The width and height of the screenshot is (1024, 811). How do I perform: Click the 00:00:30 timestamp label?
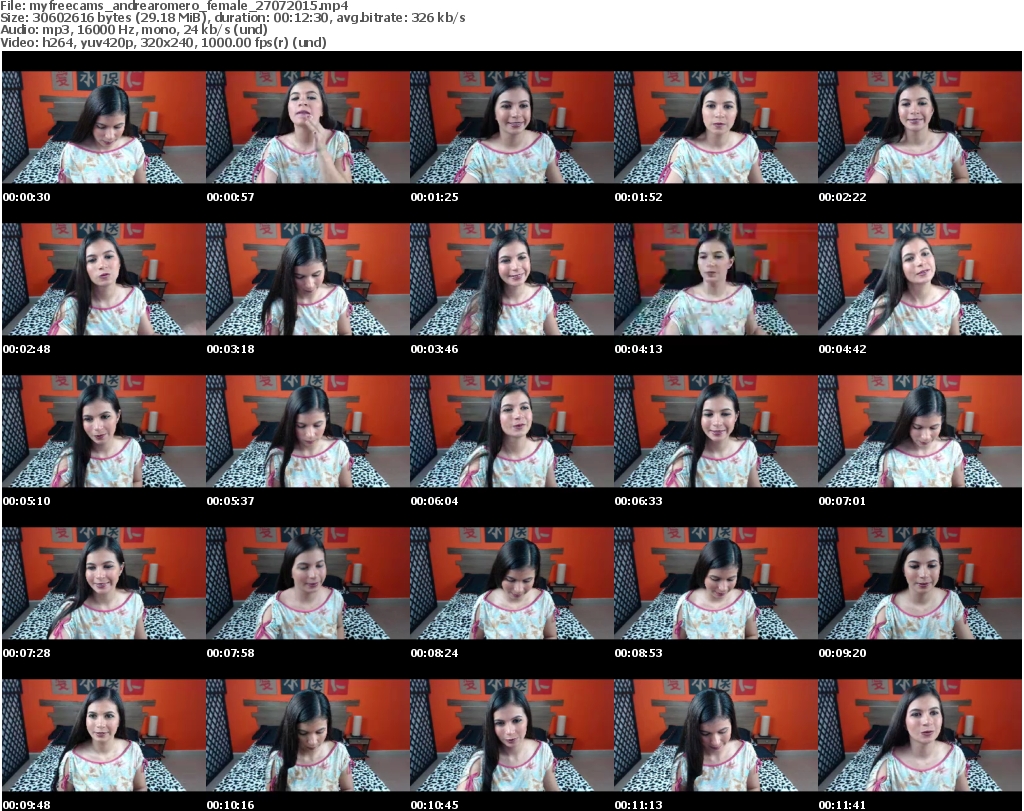(27, 197)
